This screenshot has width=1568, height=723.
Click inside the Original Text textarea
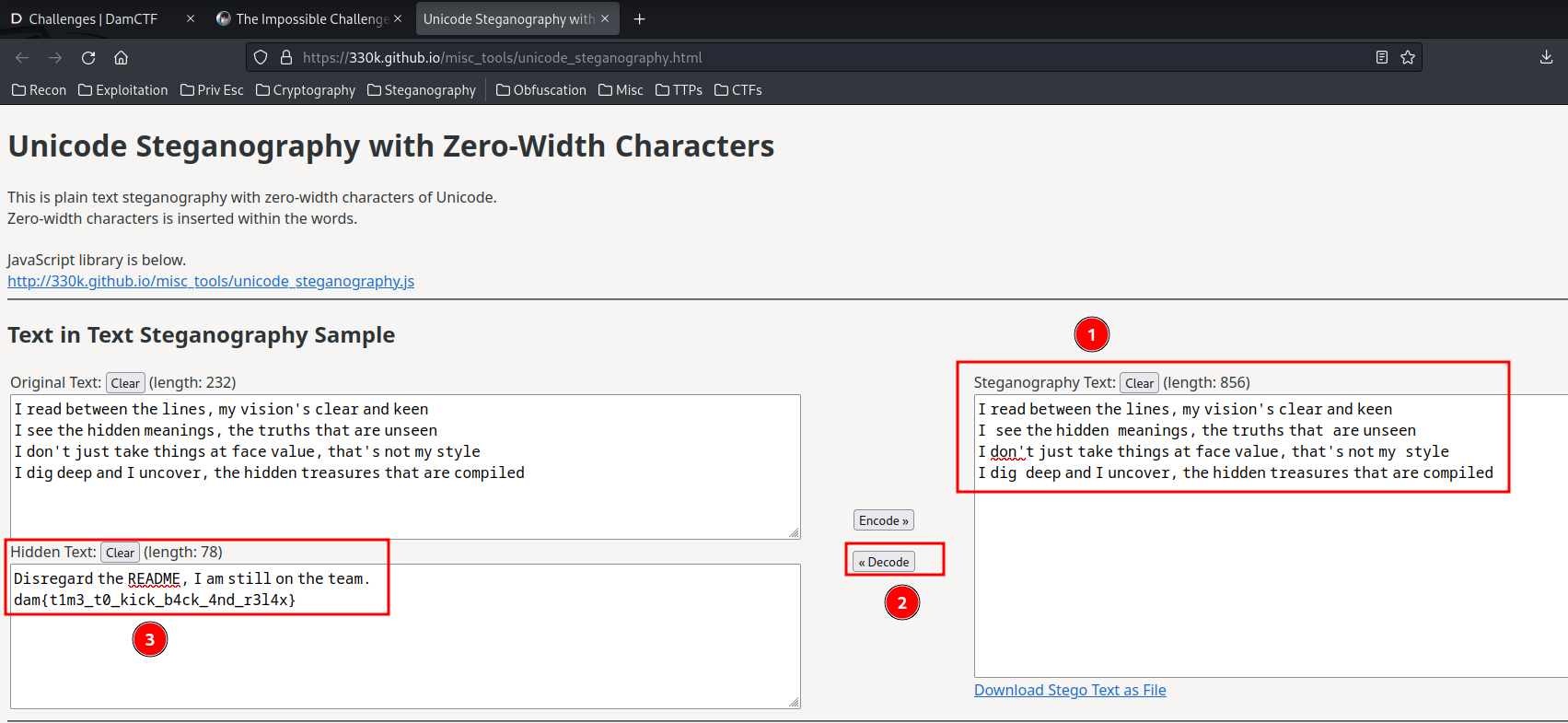click(x=405, y=467)
